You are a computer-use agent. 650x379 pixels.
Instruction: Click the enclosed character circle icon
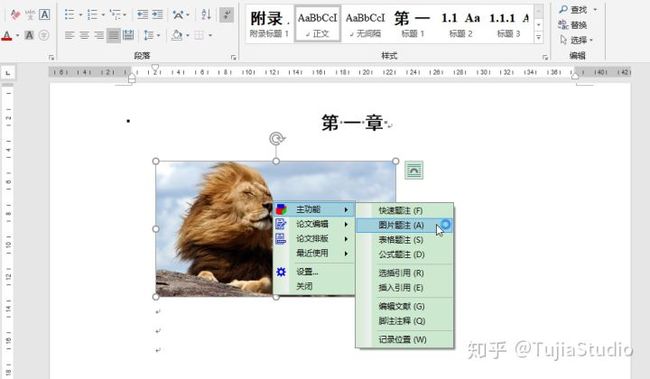(x=44, y=36)
